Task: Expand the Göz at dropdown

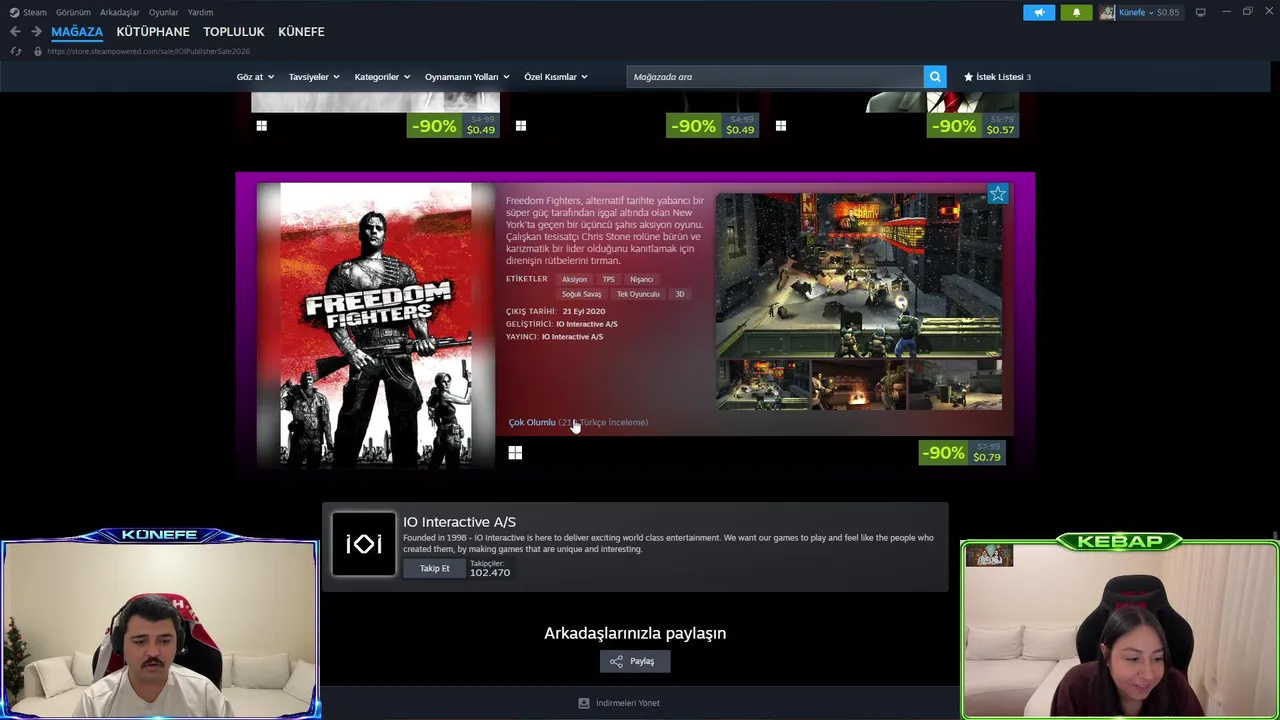Action: [255, 77]
